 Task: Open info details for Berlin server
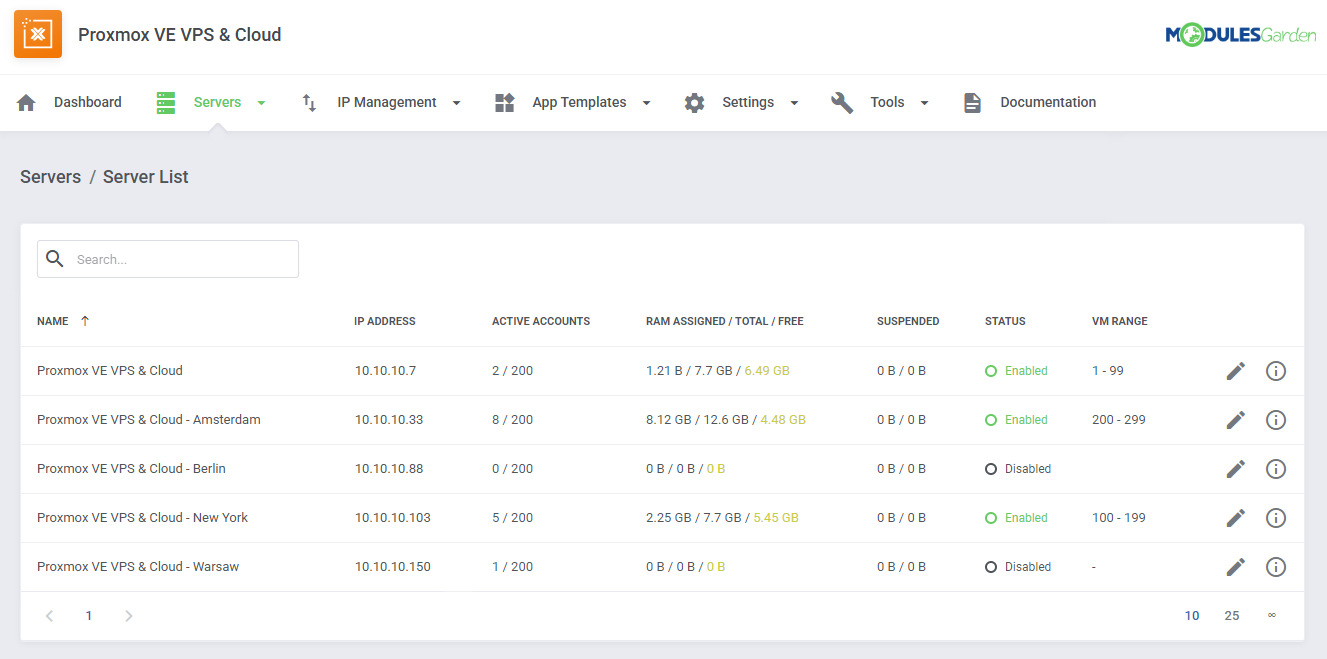1275,468
